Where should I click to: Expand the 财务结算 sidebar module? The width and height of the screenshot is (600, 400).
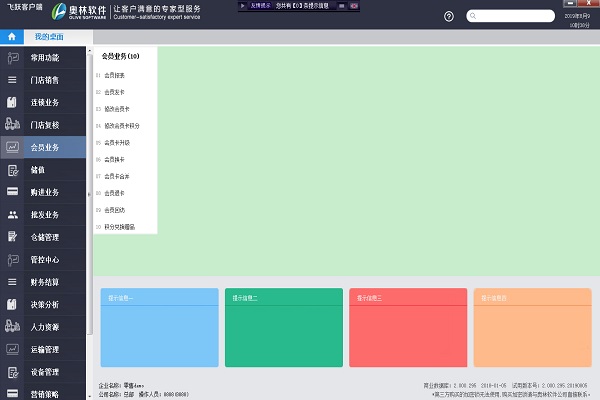point(46,282)
